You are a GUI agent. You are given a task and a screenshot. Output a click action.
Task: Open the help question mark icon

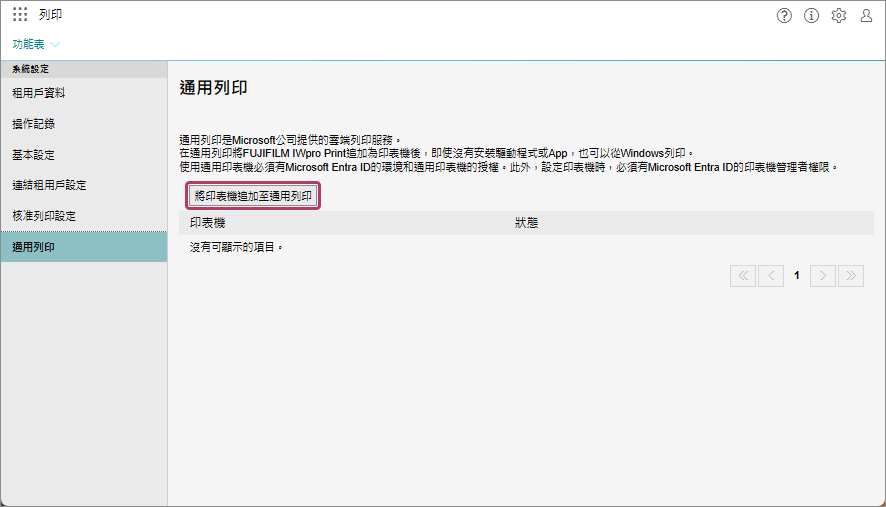[x=784, y=15]
